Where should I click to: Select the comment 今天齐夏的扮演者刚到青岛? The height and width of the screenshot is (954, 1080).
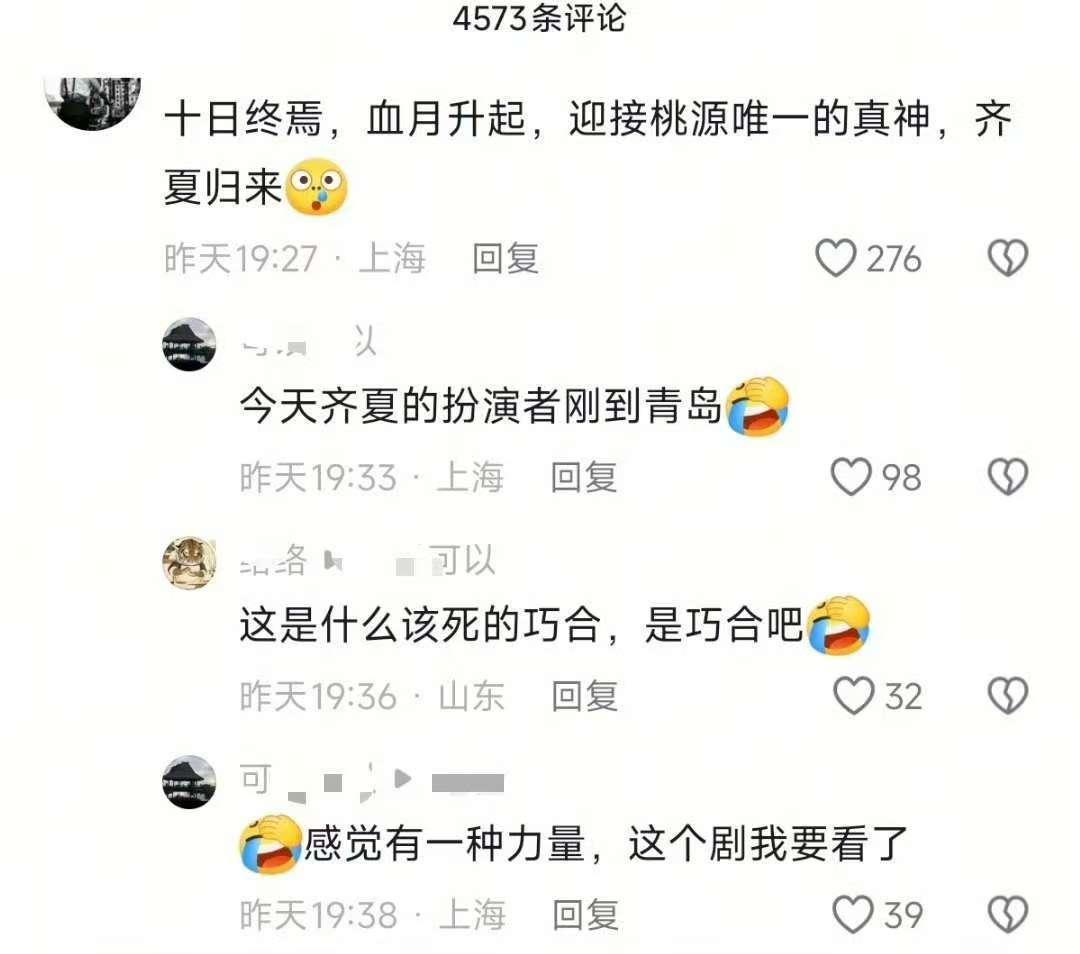480,406
